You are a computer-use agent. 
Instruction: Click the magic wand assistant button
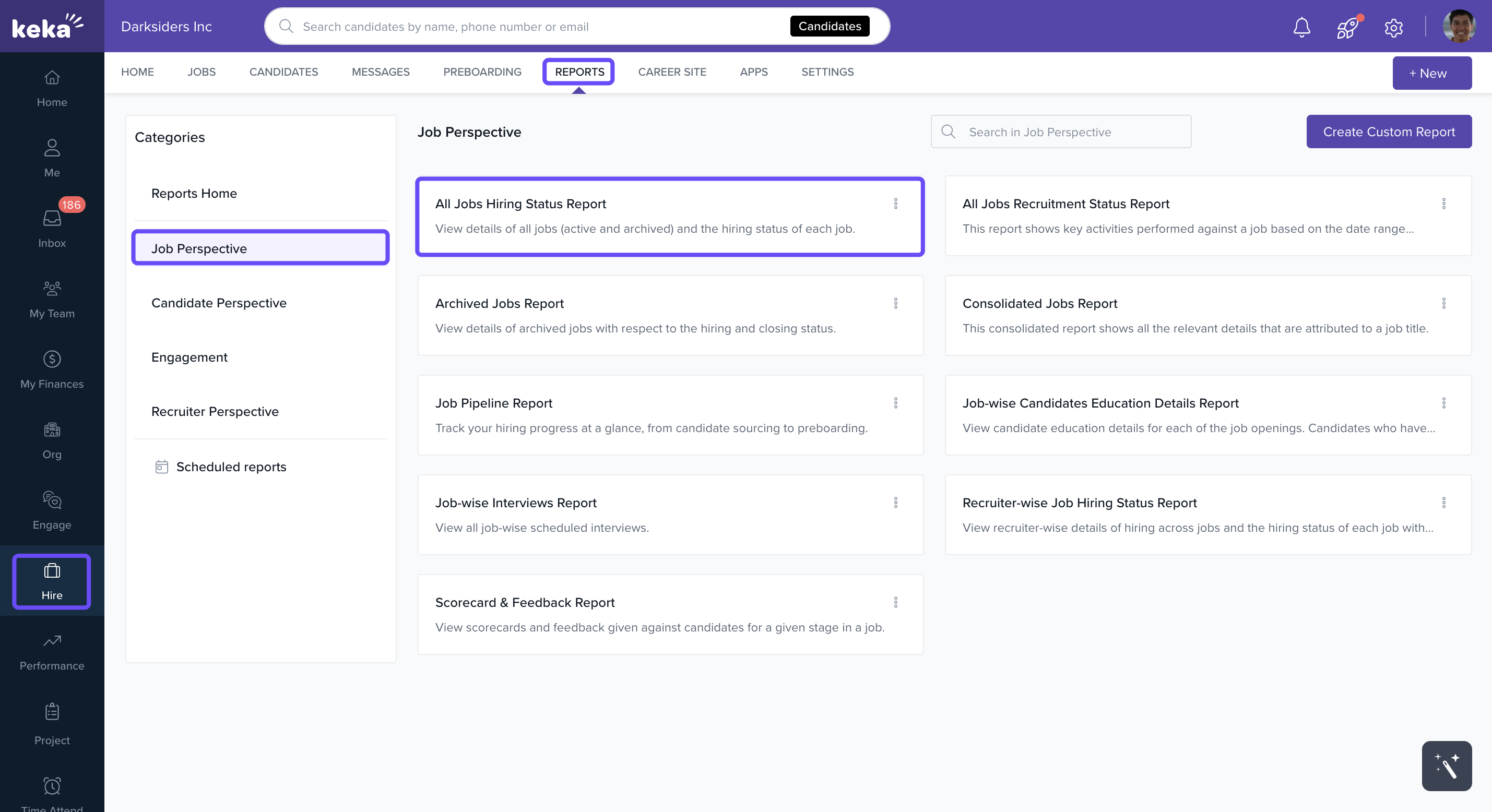coord(1447,766)
